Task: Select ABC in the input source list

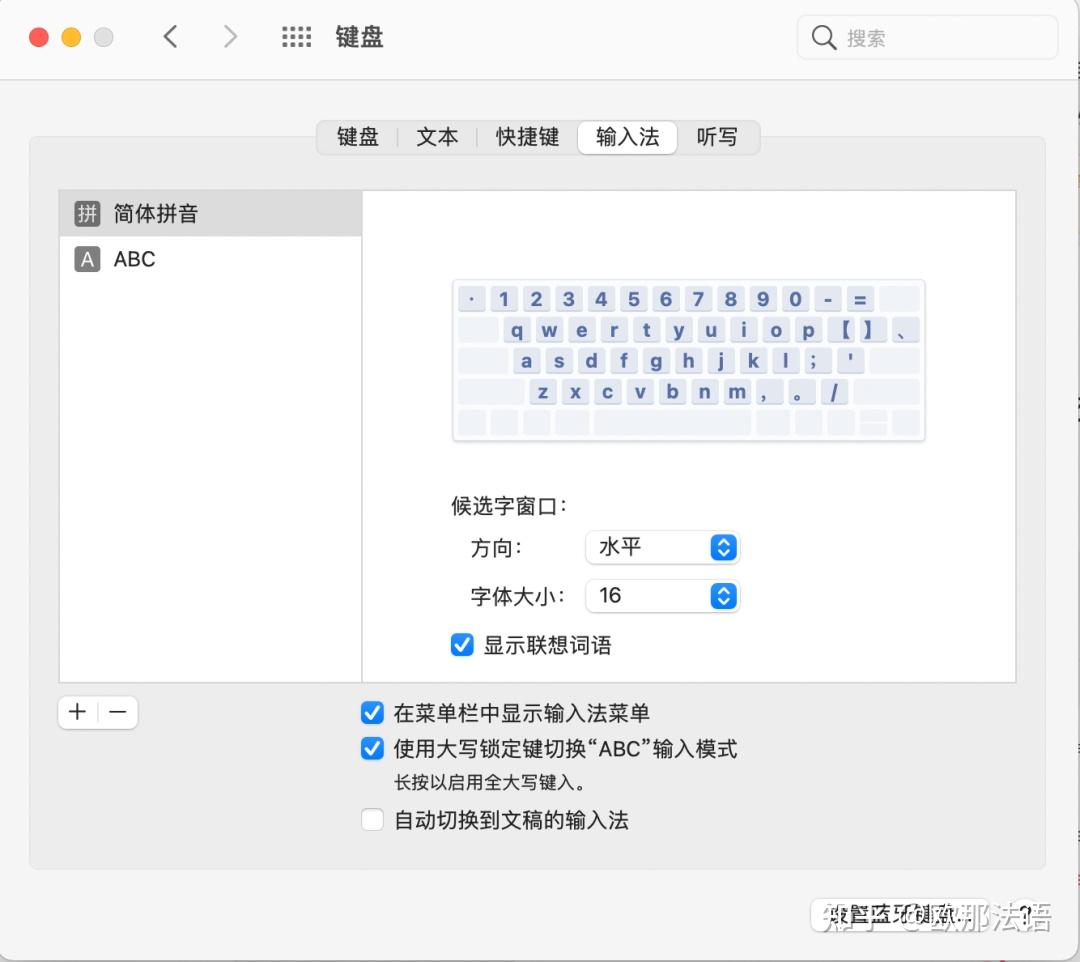Action: coord(210,259)
